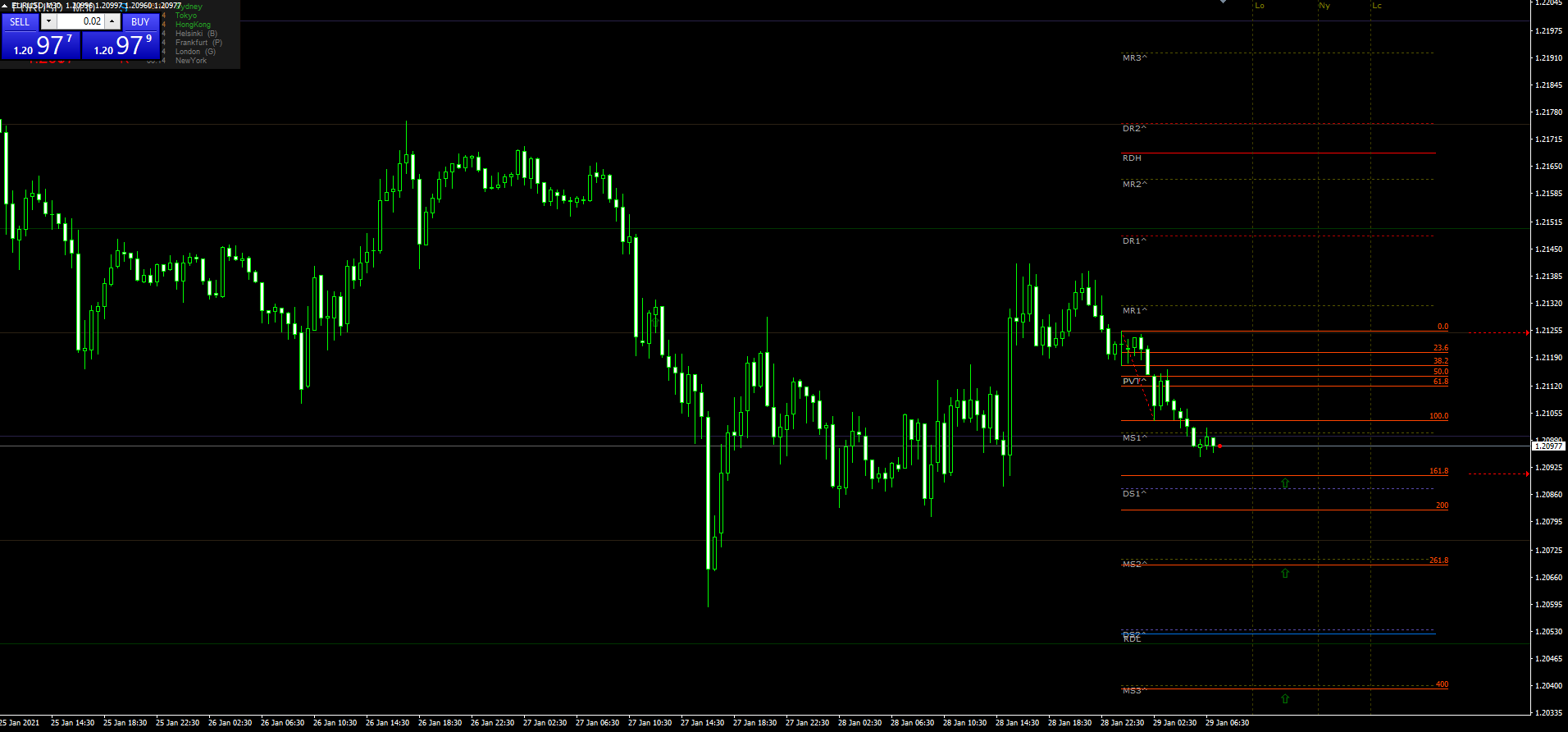Select the MR2^ pivot level label
Viewport: 1568px width, 732px height.
tap(1134, 185)
